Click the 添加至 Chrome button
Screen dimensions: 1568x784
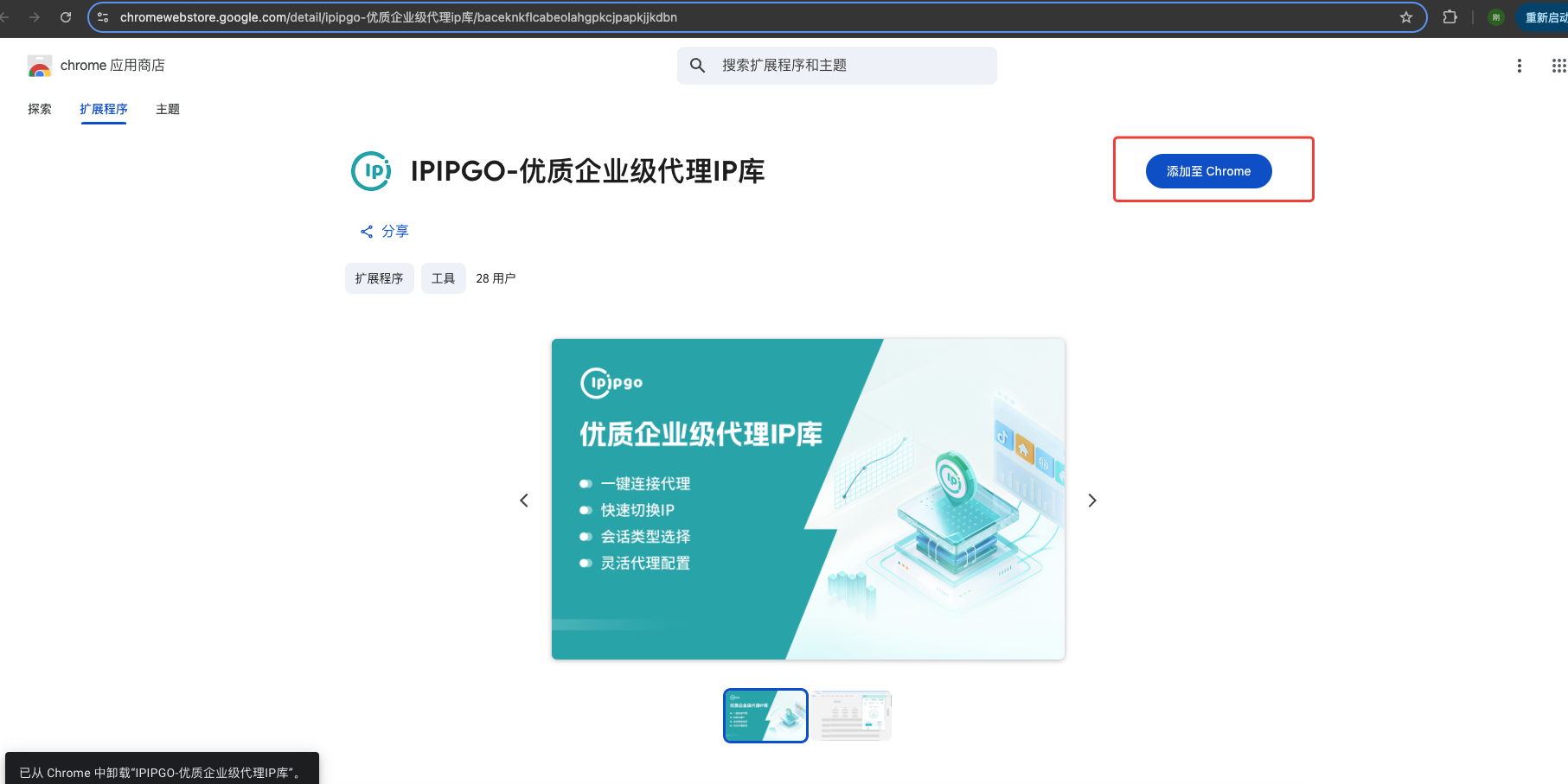coord(1208,170)
